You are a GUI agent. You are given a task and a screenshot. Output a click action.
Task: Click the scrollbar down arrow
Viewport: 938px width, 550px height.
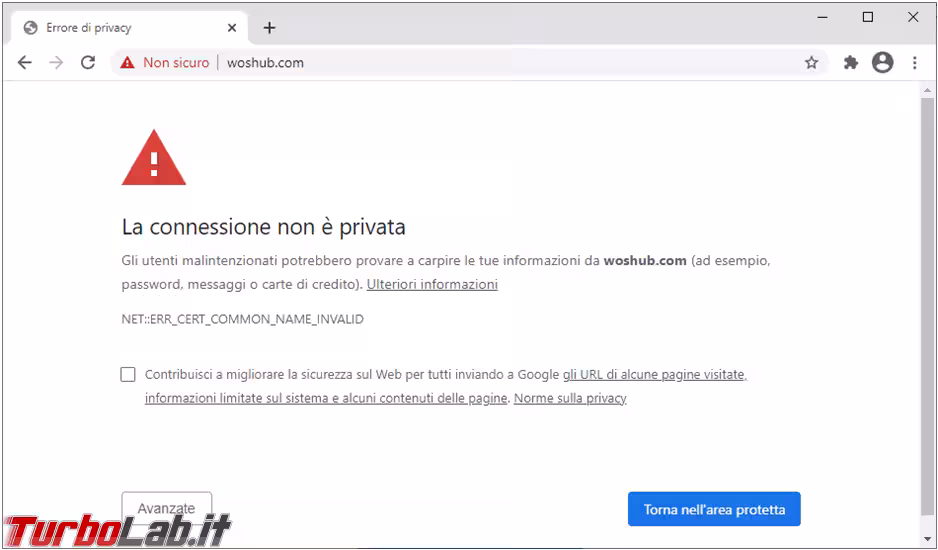tap(927, 540)
